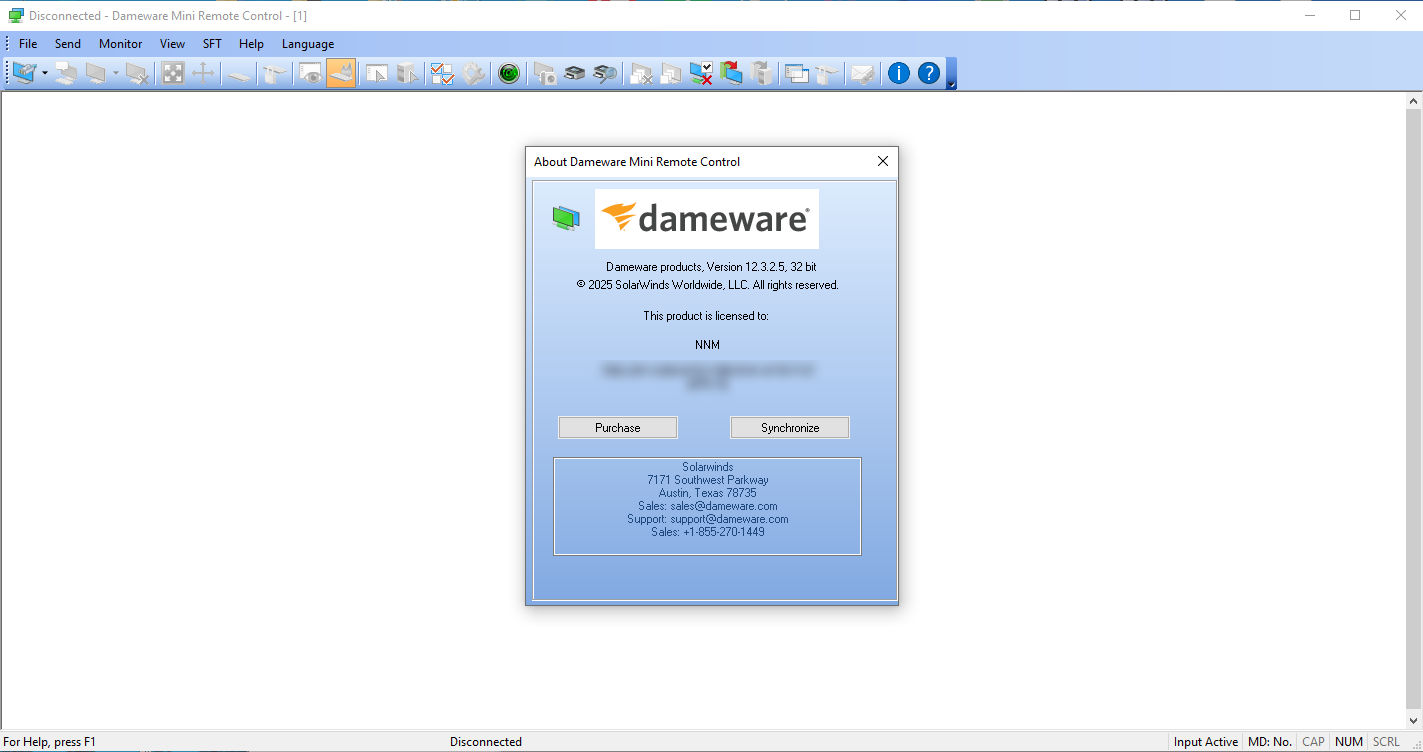Click the NUM indicator in status bar
1423x752 pixels.
tap(1349, 742)
